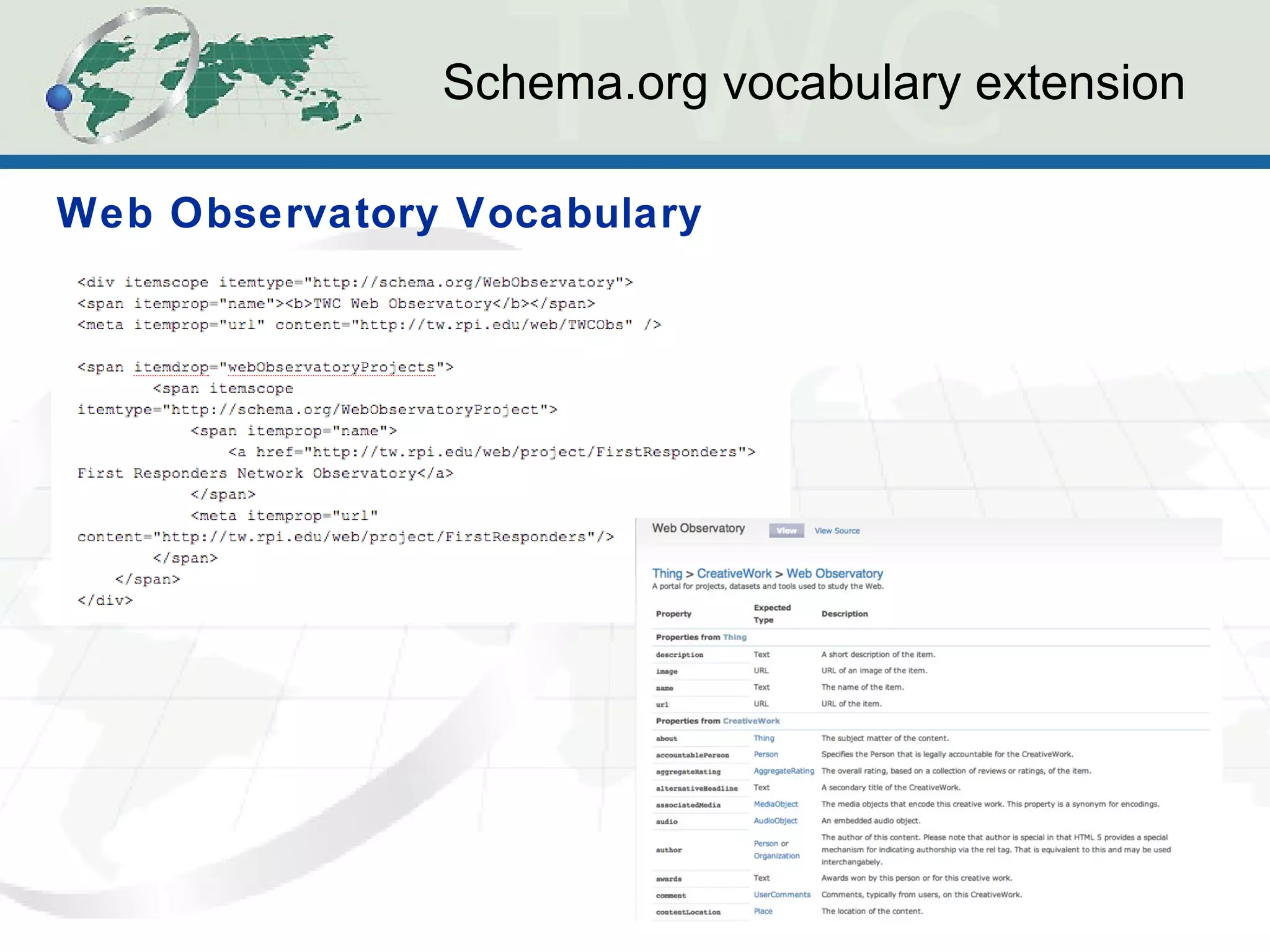Click 'An embedded audio object.' description
Image resolution: width=1270 pixels, height=952 pixels.
coord(871,821)
